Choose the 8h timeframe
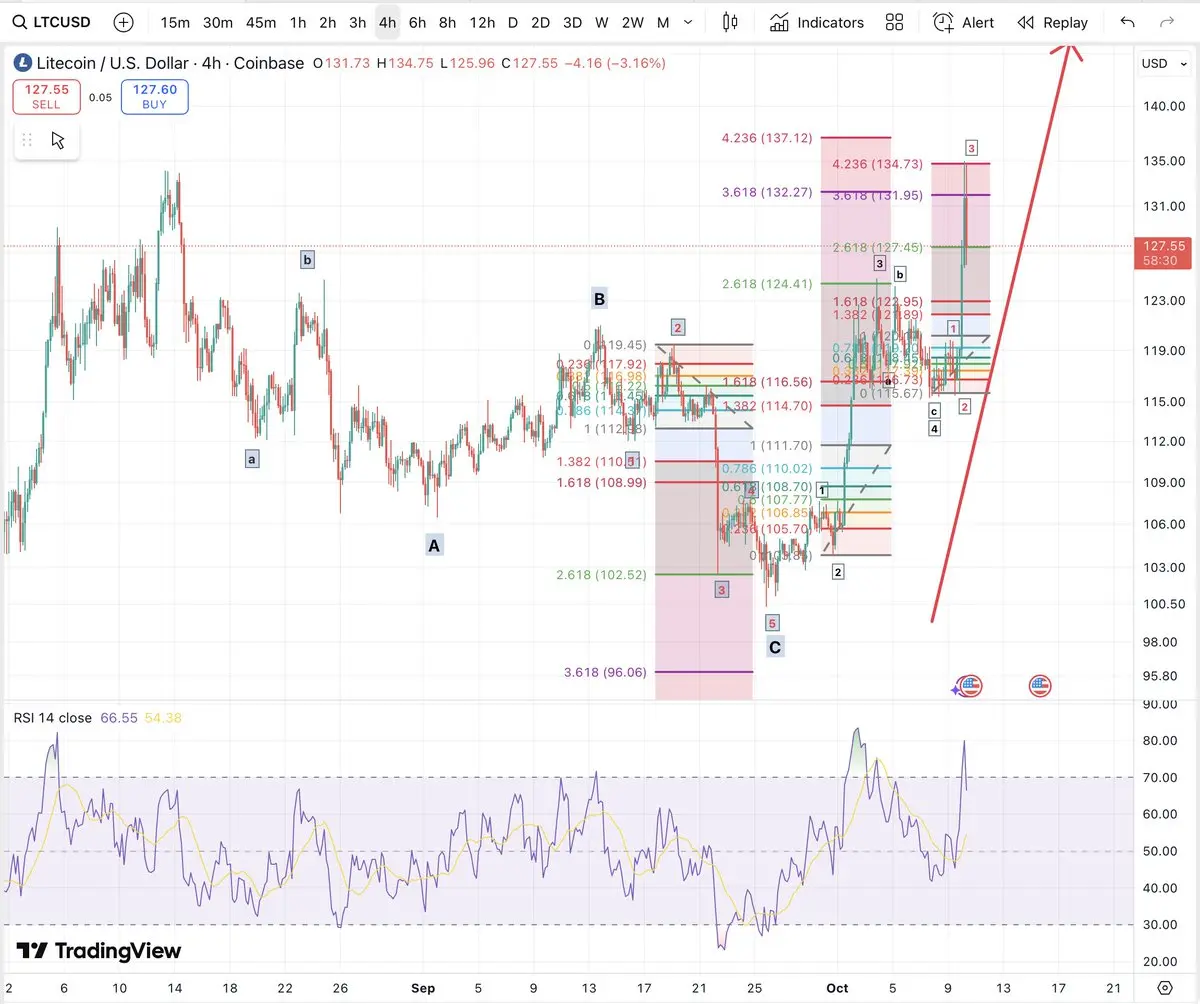The height and width of the screenshot is (1004, 1200). click(447, 22)
